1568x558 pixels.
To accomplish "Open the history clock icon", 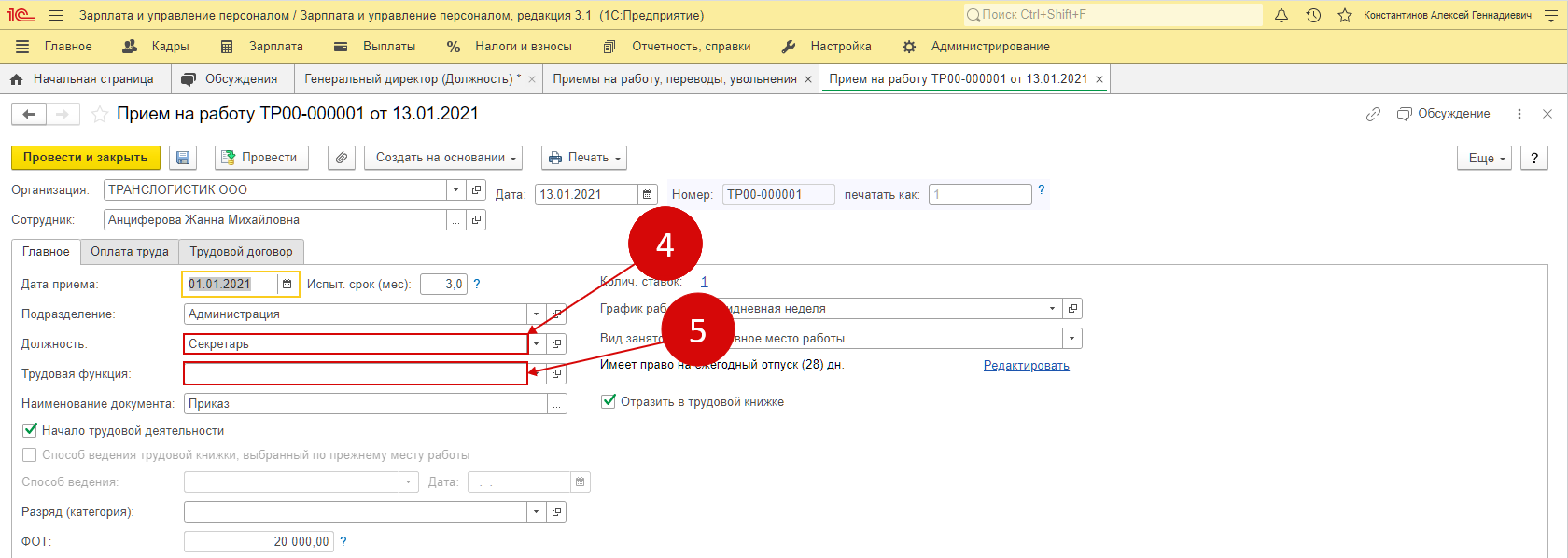I will (x=1313, y=15).
